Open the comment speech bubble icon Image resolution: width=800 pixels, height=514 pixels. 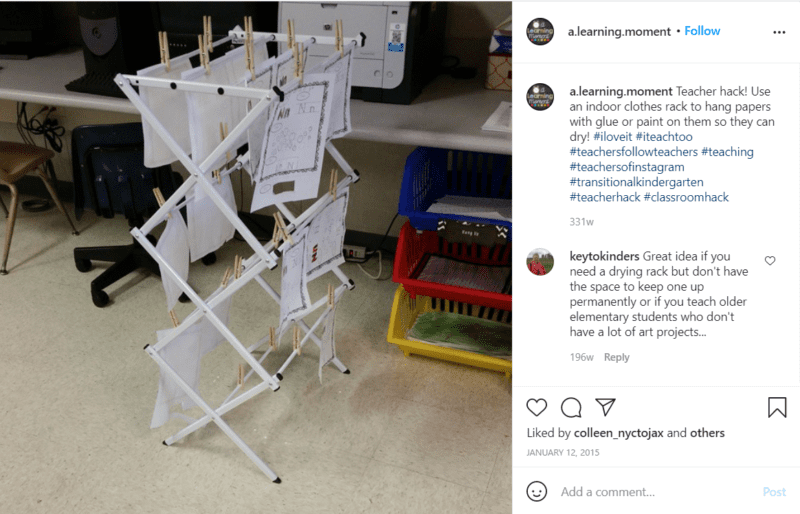(x=571, y=407)
